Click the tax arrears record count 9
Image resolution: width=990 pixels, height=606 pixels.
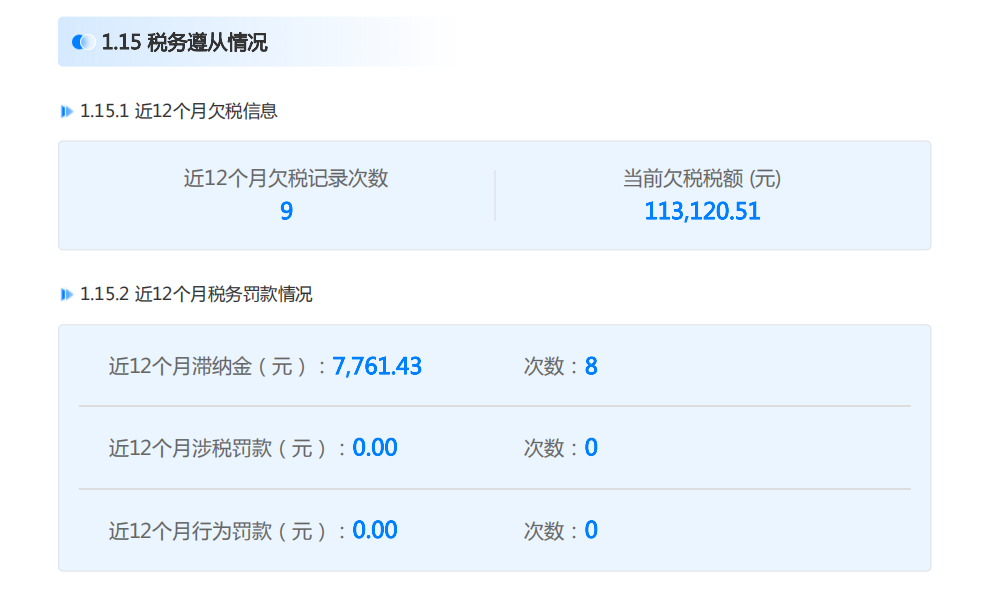click(x=287, y=211)
